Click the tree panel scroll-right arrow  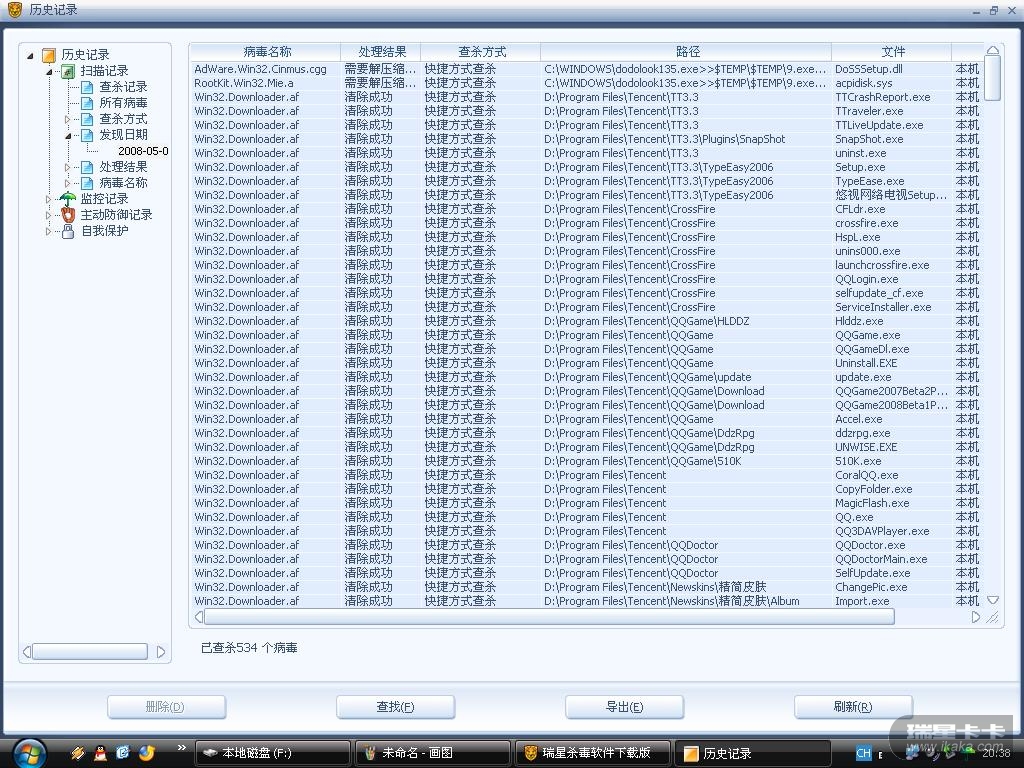pos(161,652)
